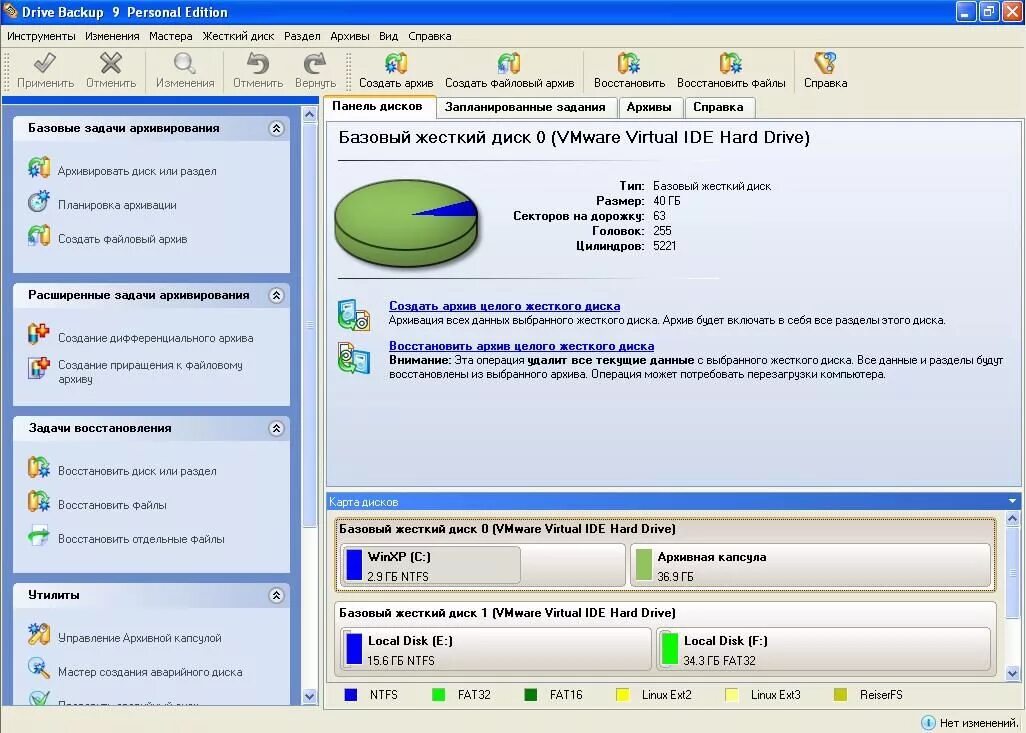
Task: Click icon beside Восстановить архив целого жесткого диска
Action: pyautogui.click(x=354, y=358)
